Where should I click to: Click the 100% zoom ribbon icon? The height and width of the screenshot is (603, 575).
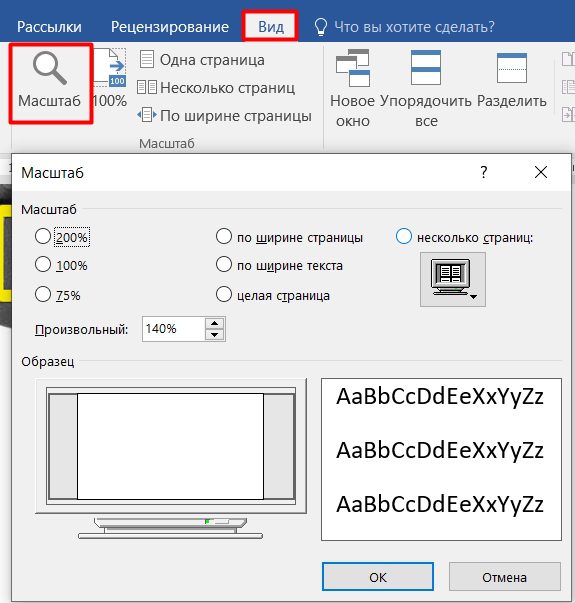(x=110, y=78)
